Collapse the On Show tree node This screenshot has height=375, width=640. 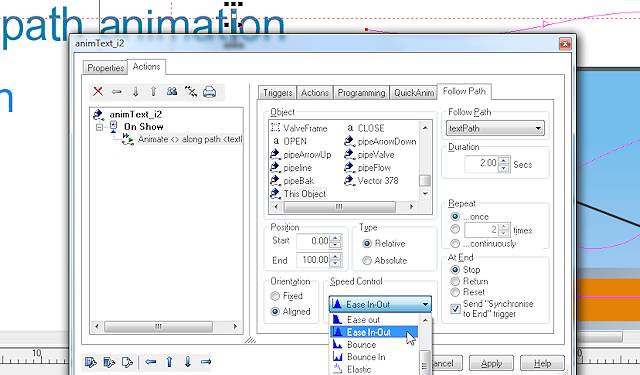(99, 127)
